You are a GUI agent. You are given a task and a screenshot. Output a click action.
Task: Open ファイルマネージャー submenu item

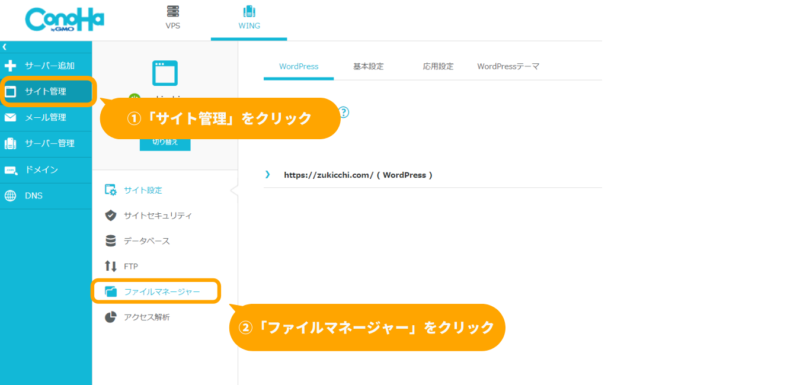(162, 292)
